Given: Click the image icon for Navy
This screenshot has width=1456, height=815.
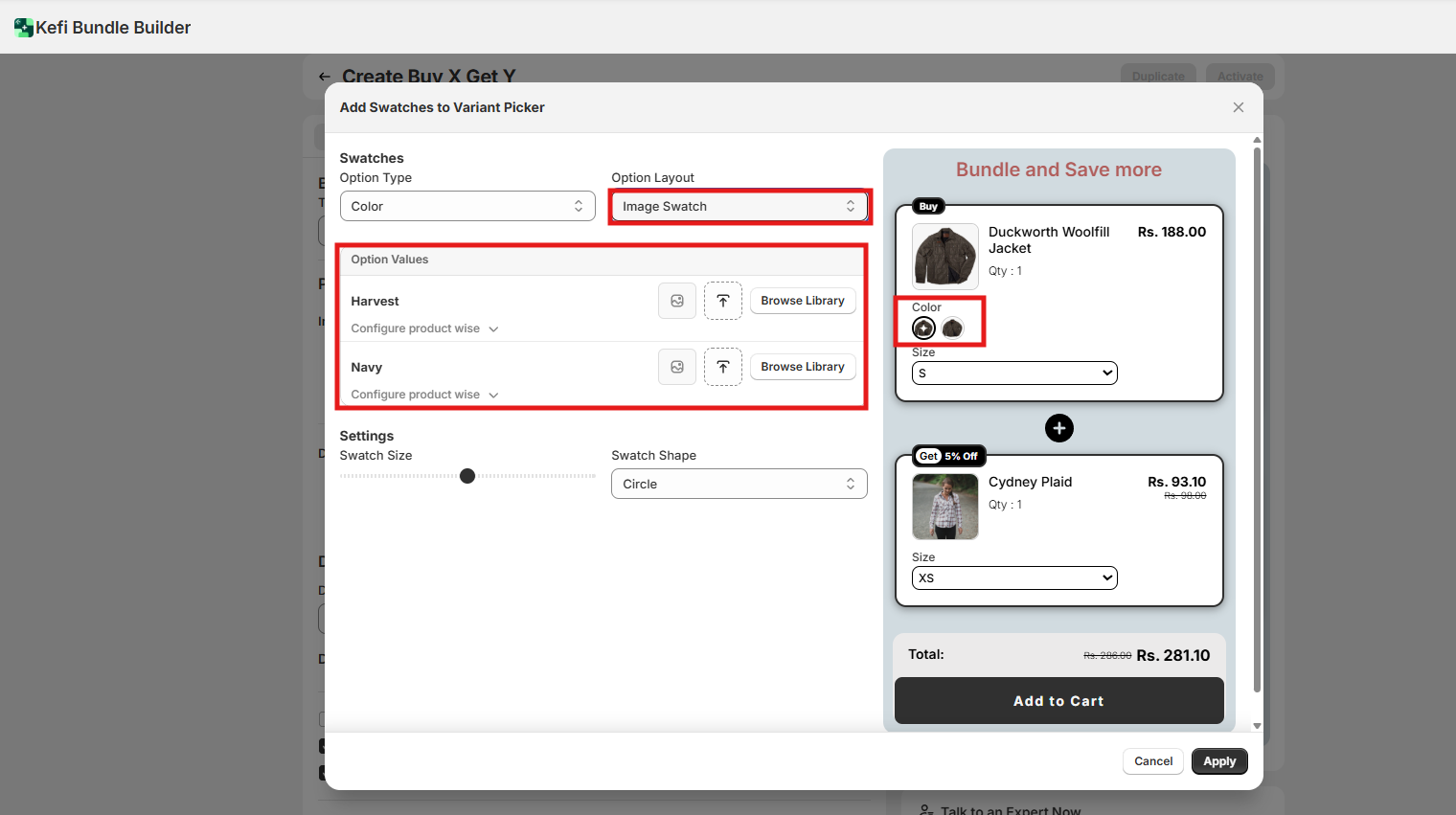Looking at the screenshot, I should tap(677, 367).
